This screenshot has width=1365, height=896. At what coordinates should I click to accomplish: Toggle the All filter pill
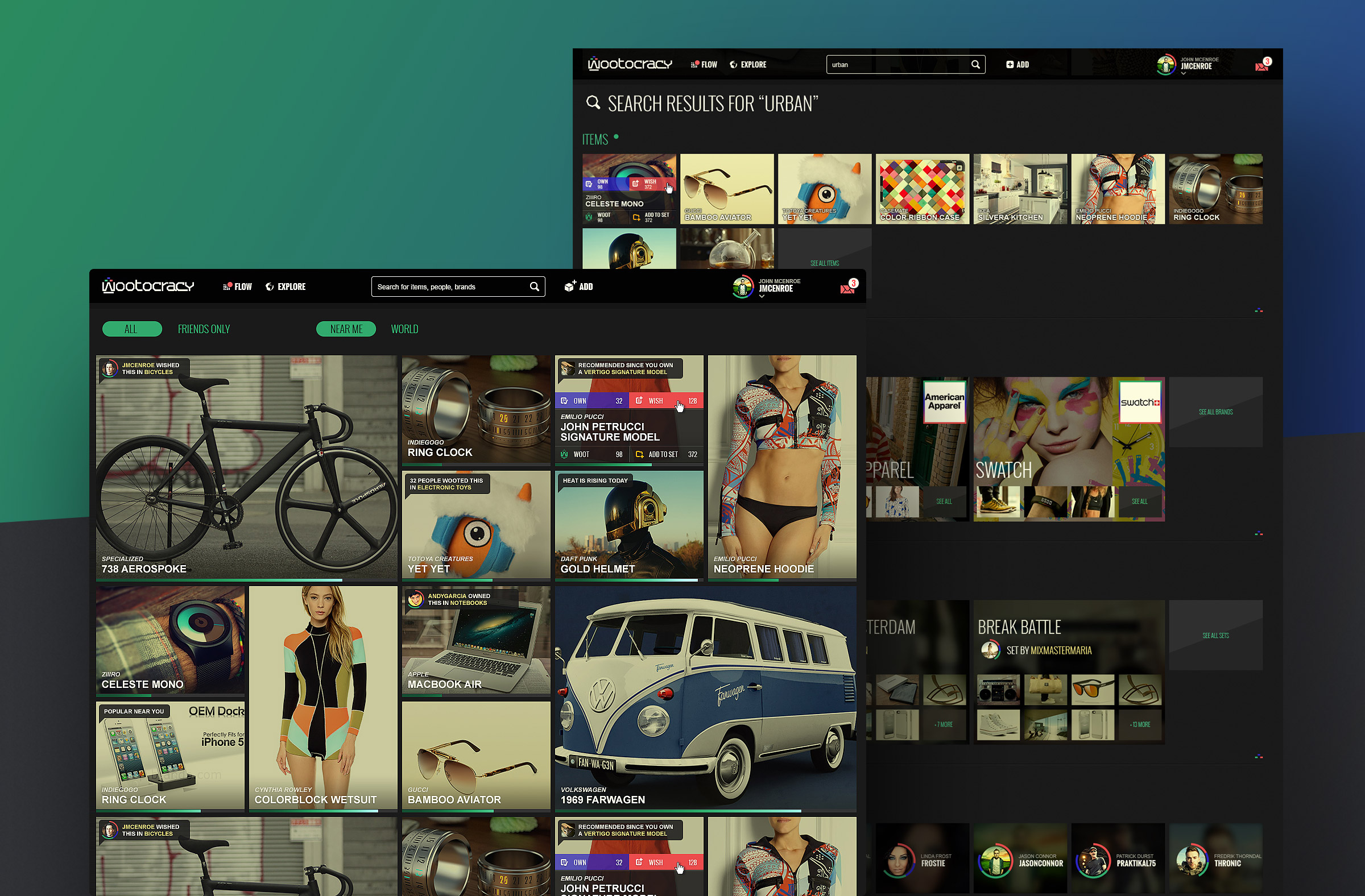click(131, 329)
